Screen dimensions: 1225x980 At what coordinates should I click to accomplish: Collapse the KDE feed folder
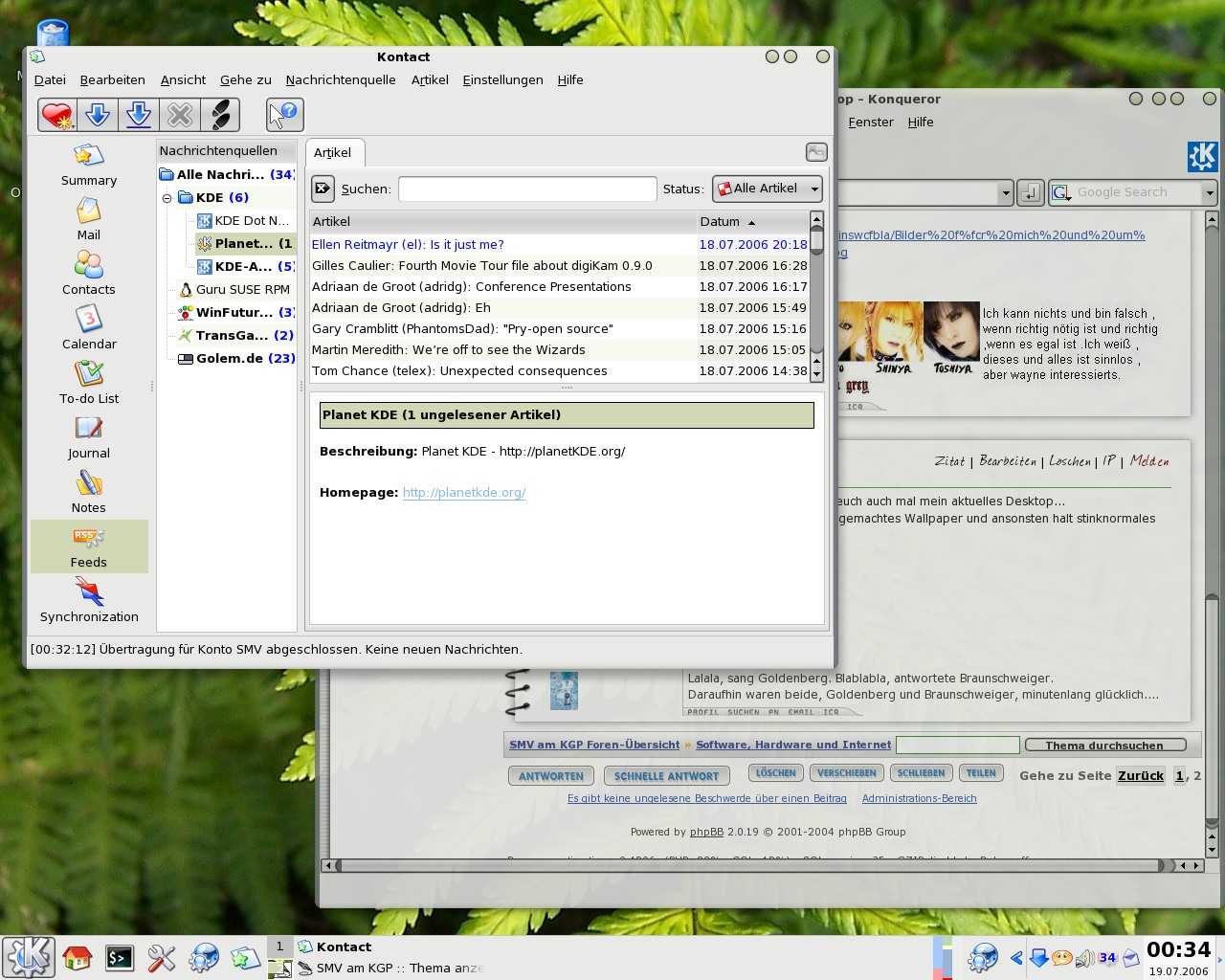tap(167, 198)
